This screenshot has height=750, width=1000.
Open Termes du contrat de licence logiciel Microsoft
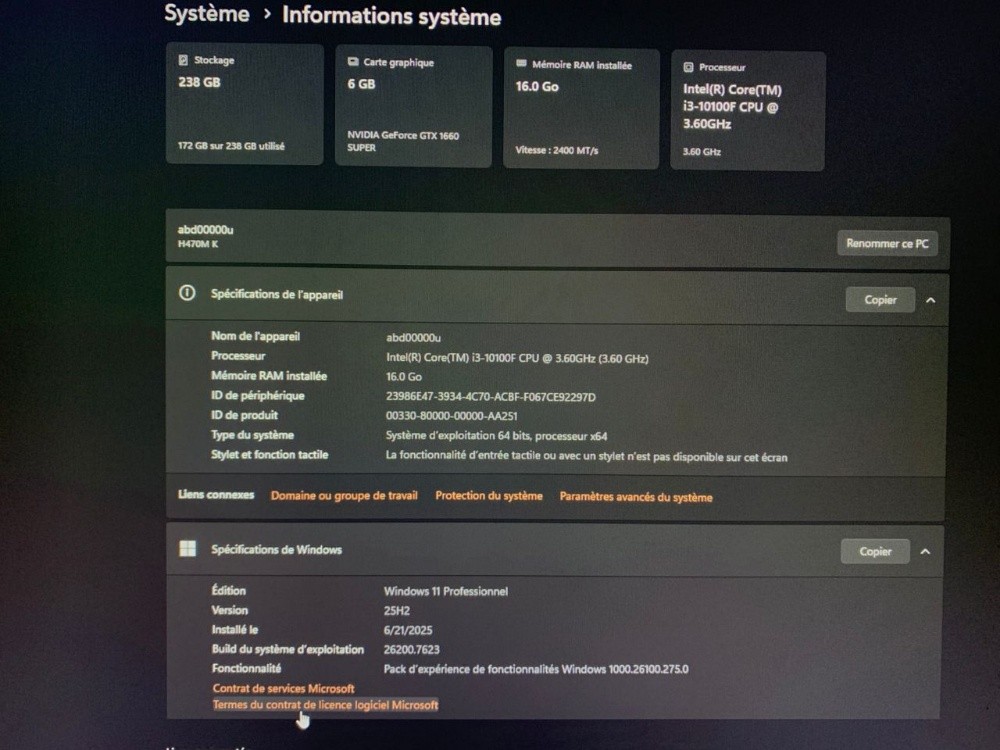[325, 705]
